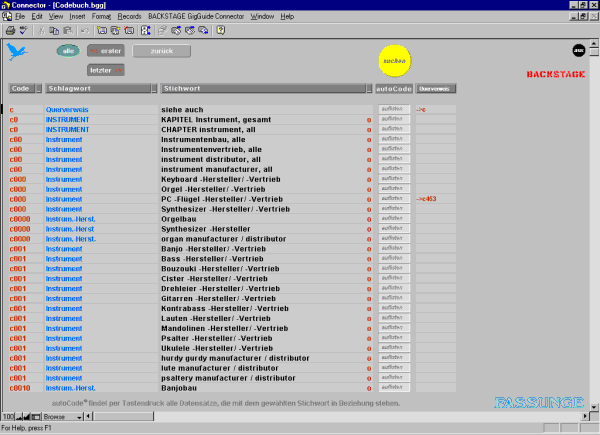This screenshot has height=435, width=600.
Task: Click the print icon in toolbar
Action: [10, 31]
